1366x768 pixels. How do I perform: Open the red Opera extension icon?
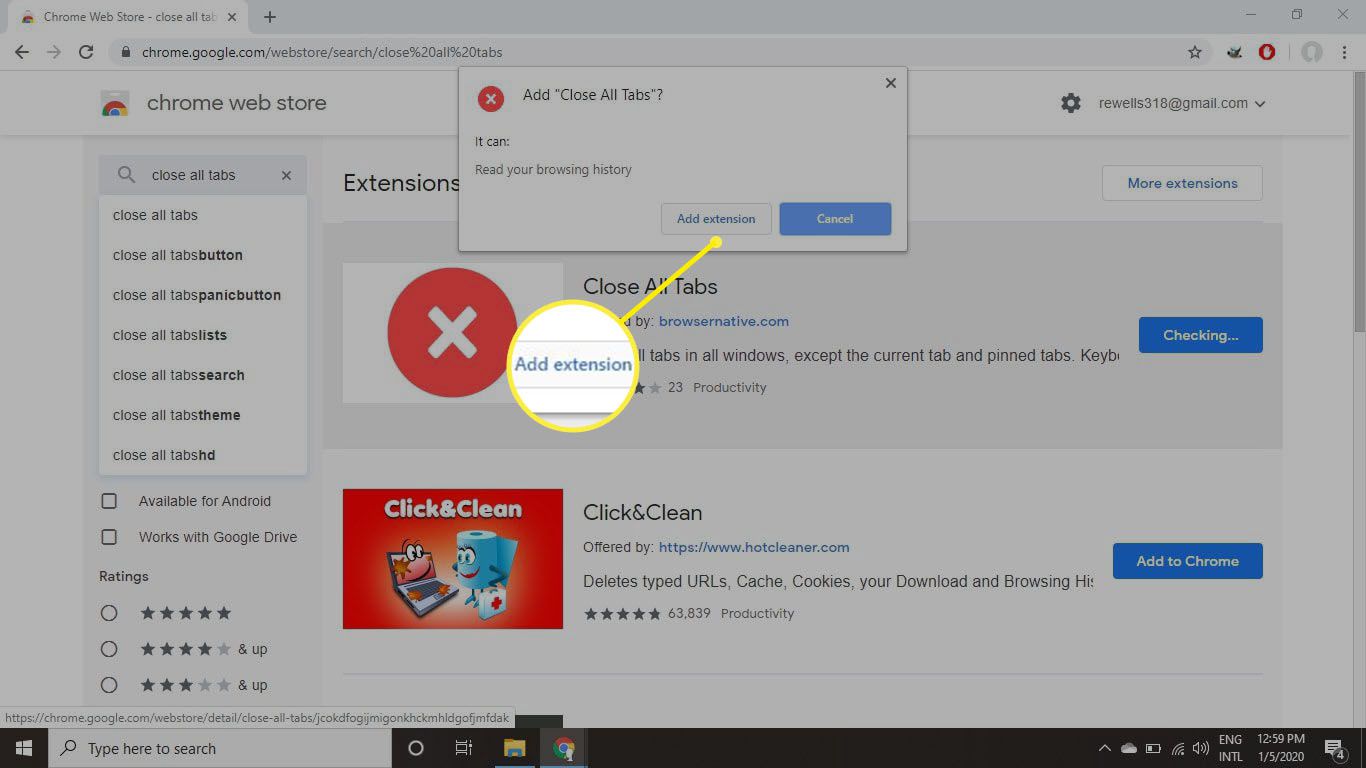click(1267, 52)
